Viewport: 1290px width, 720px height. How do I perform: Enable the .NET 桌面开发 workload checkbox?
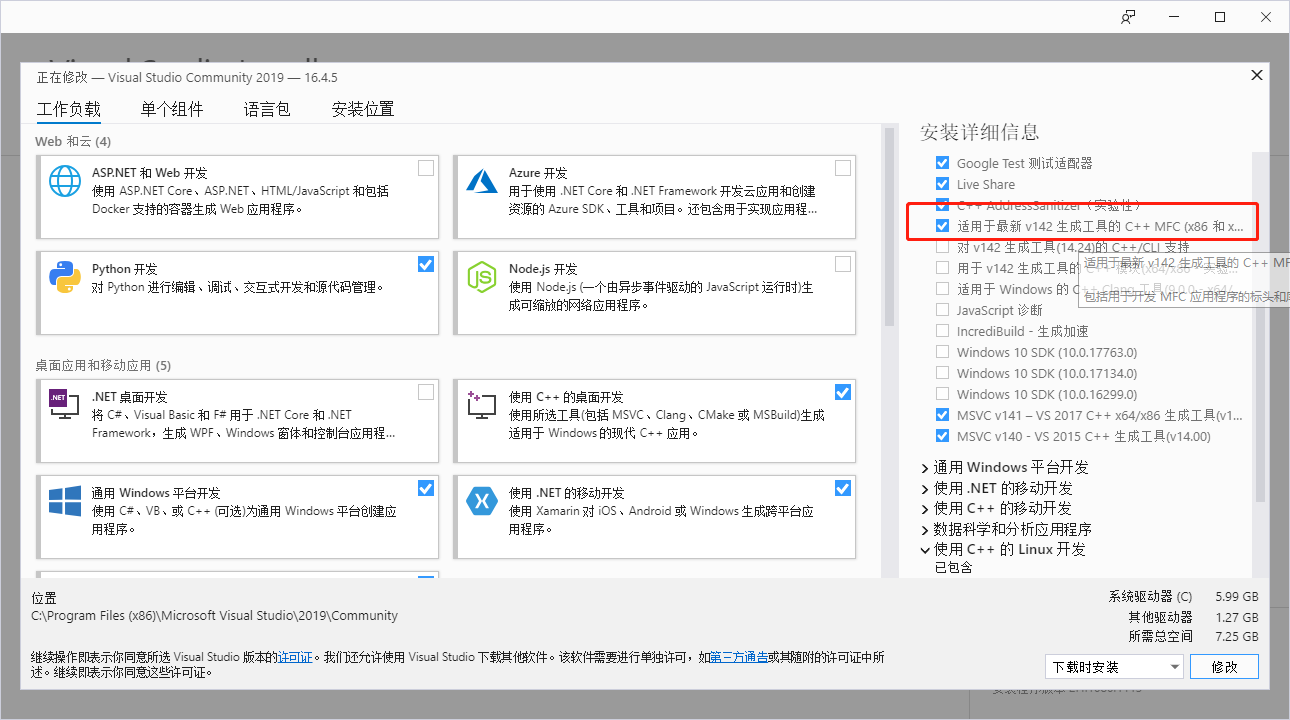[x=426, y=391]
